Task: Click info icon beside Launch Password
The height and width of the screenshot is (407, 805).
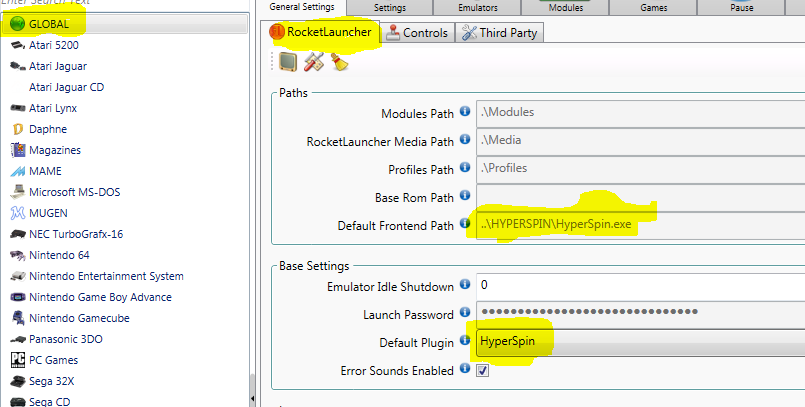Action: 464,314
